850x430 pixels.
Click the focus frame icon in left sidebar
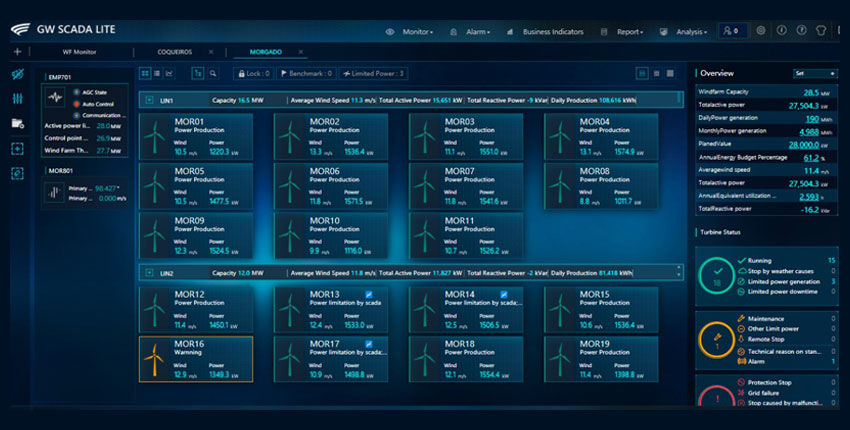[17, 149]
